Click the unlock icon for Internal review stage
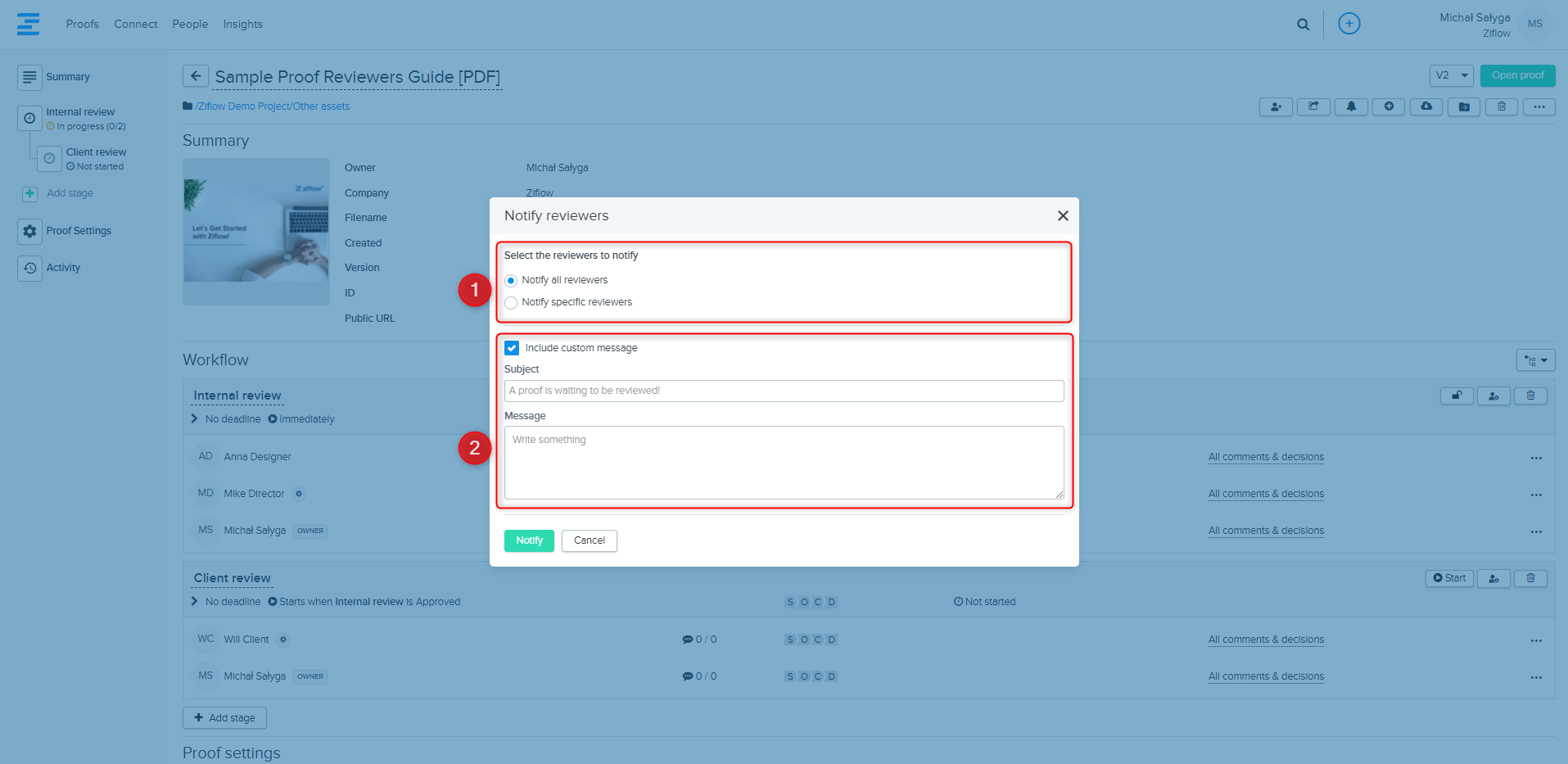 (1457, 396)
